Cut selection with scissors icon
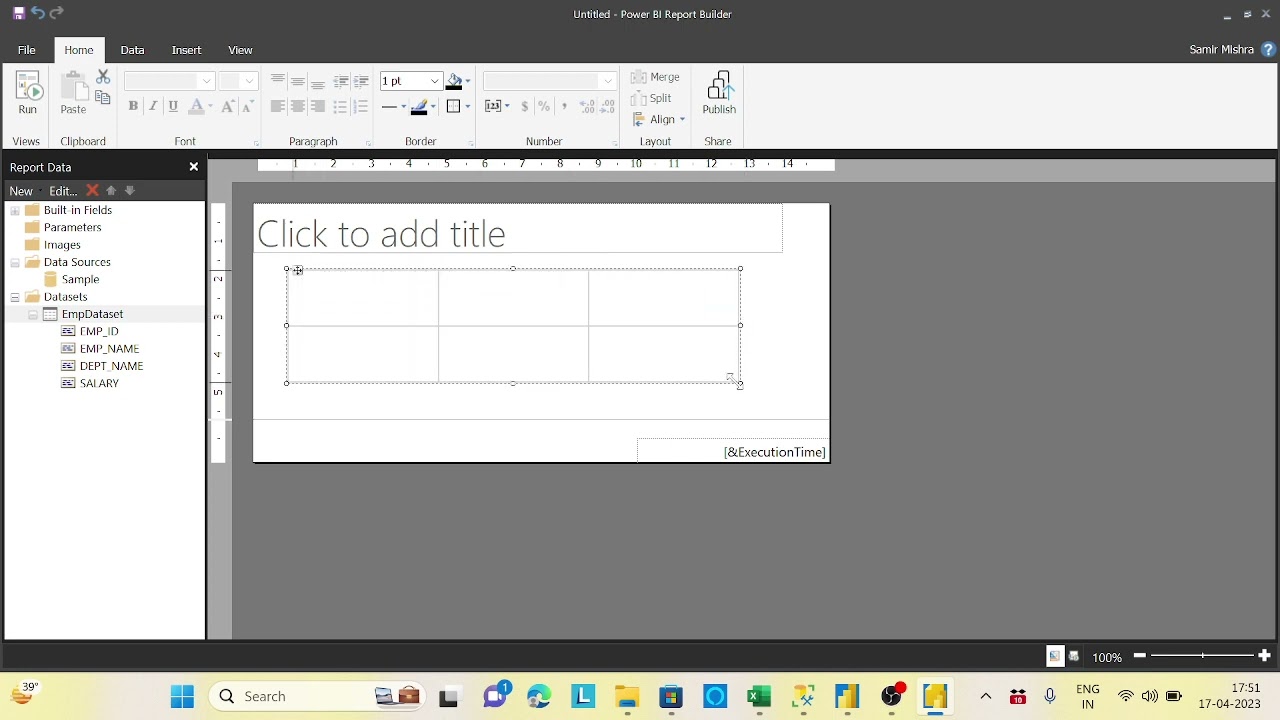1280x720 pixels. click(103, 77)
